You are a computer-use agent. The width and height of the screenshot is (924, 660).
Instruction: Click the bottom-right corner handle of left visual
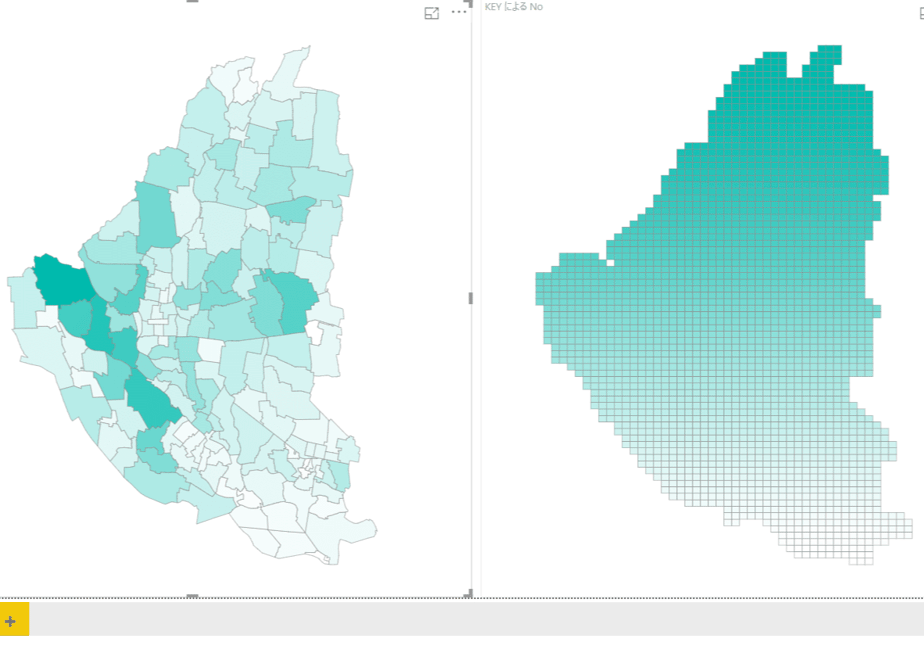468,593
